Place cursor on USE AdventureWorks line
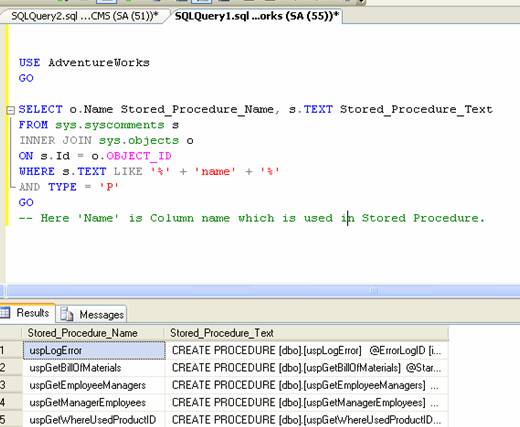520x427 pixels. pos(84,63)
